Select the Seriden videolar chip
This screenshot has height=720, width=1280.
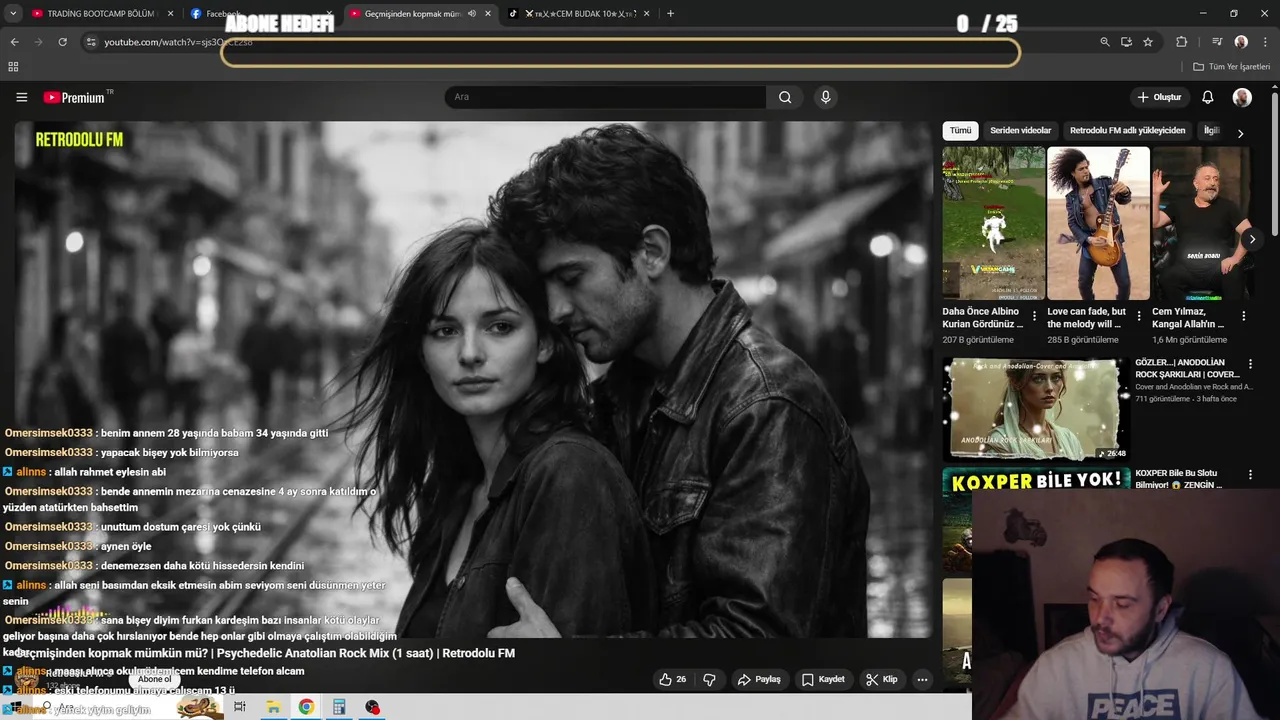point(1020,131)
